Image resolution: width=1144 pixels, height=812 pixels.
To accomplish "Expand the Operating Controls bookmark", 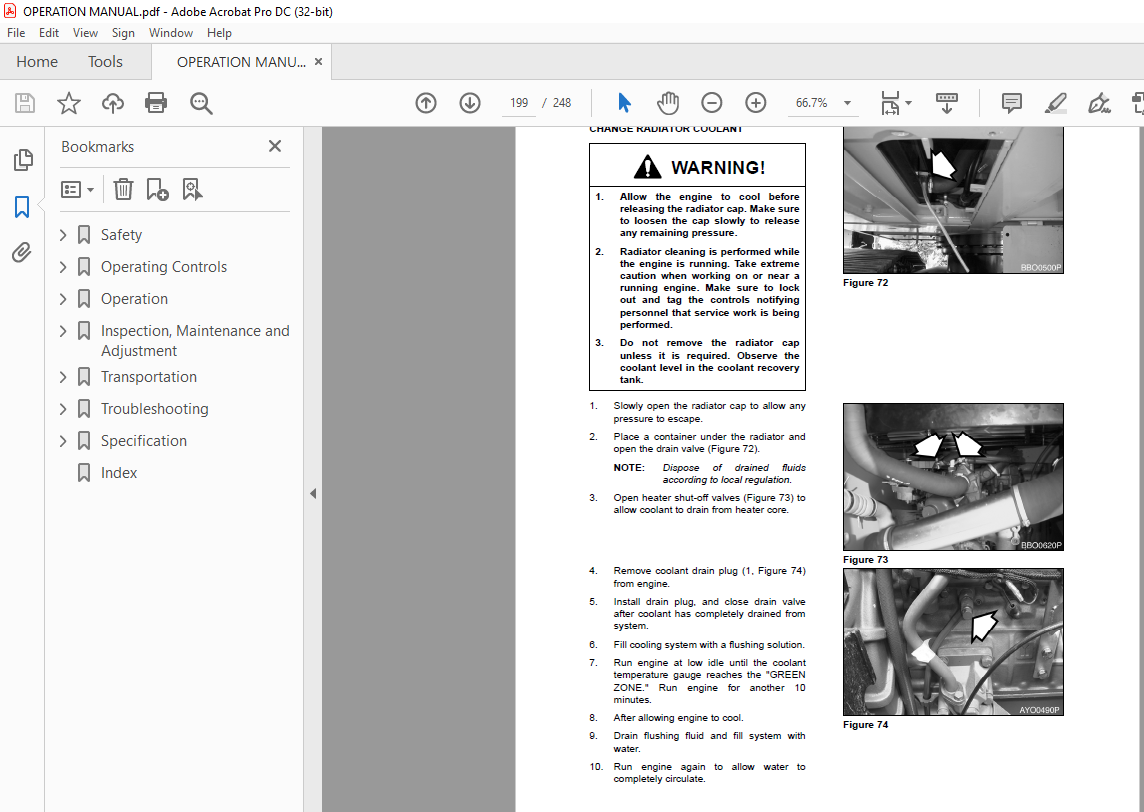I will click(x=63, y=267).
